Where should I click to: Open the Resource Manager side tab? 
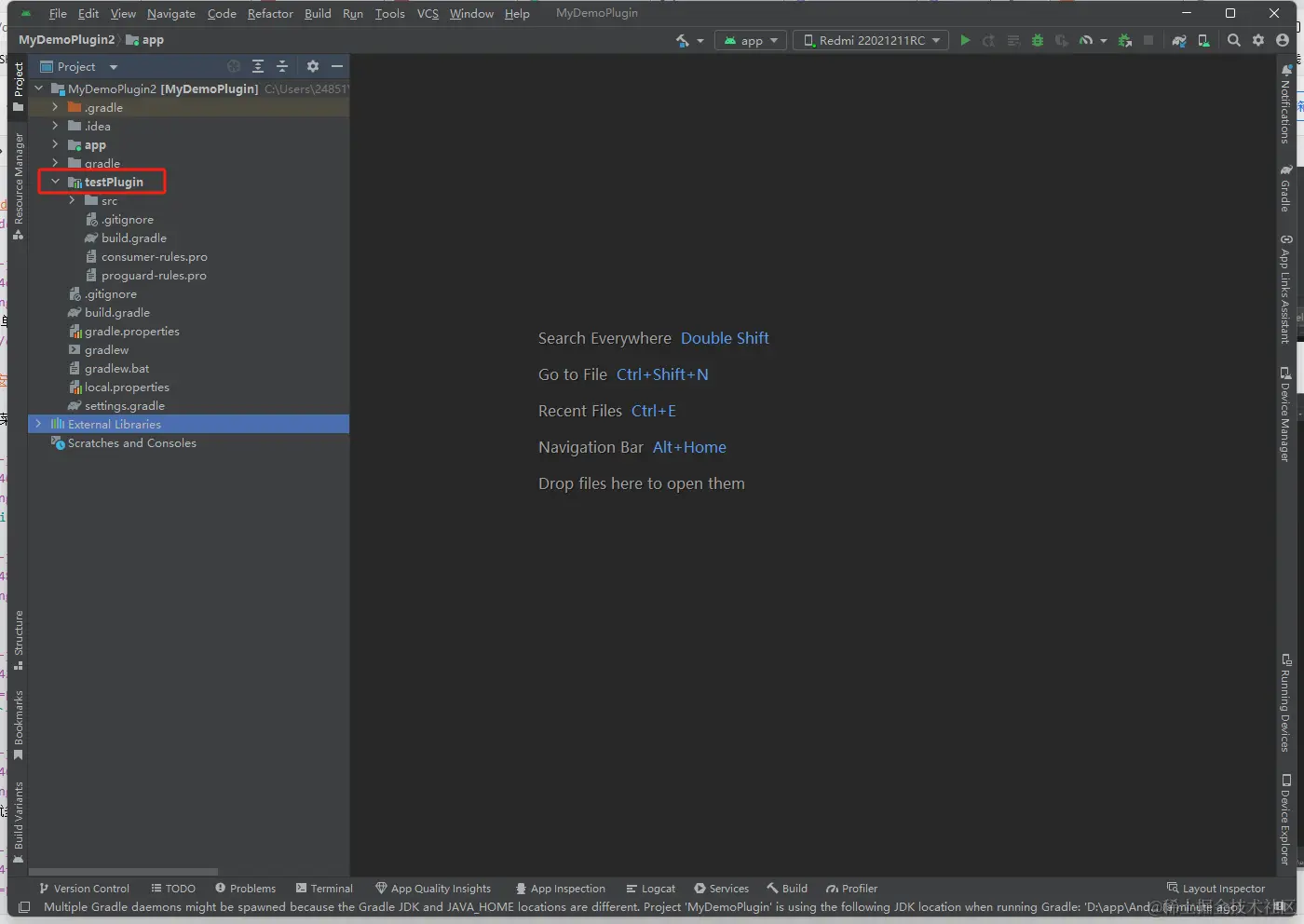18,186
